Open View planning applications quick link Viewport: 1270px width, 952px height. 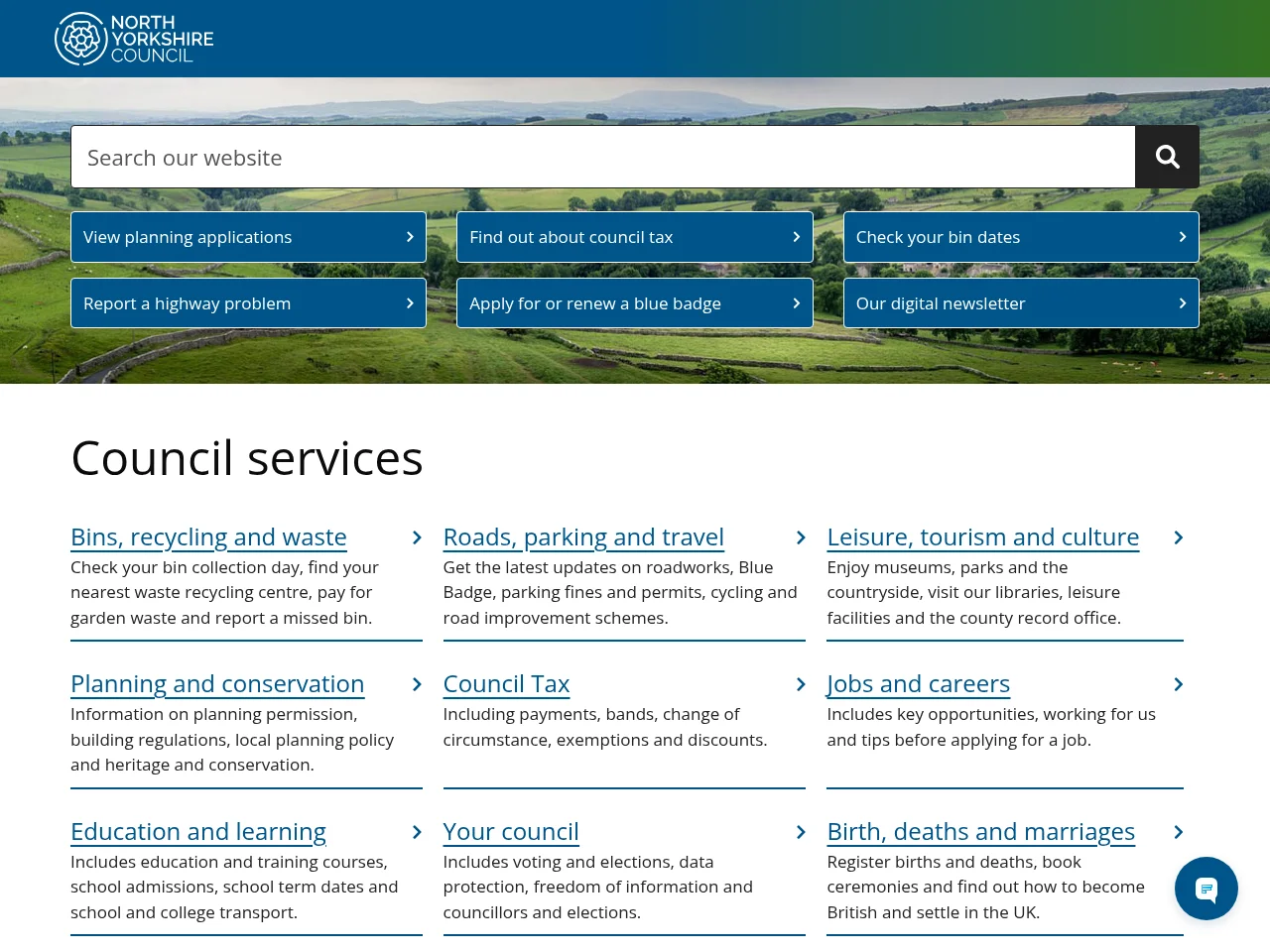pyautogui.click(x=248, y=237)
